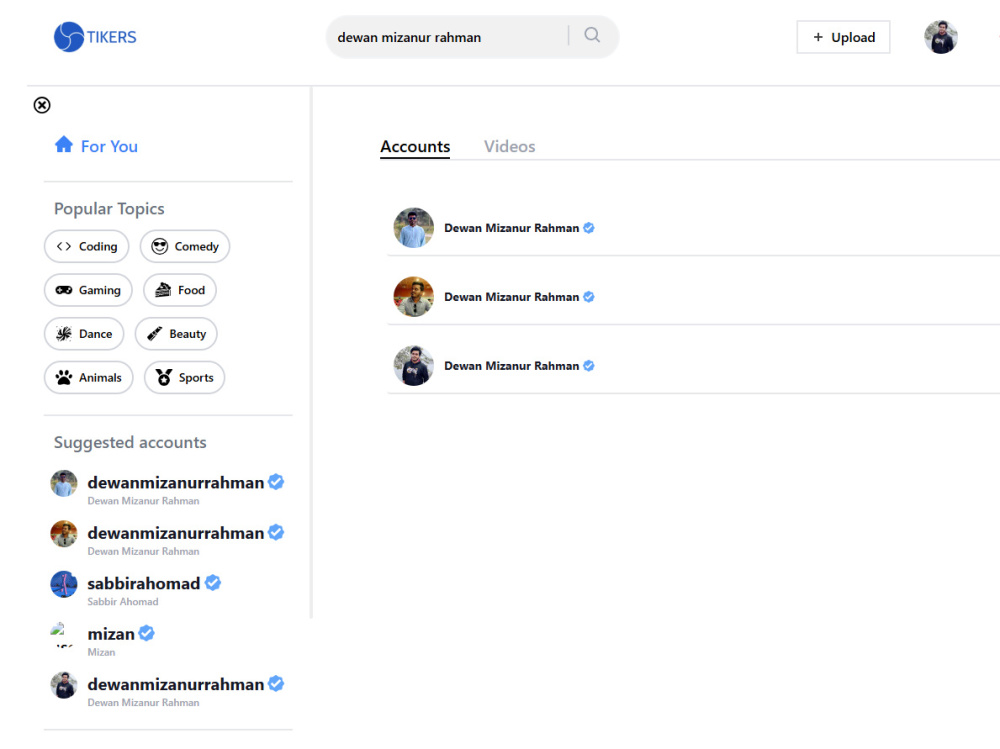This screenshot has width=1000, height=749.
Task: Click verified badge next to mizan
Action: (x=147, y=633)
